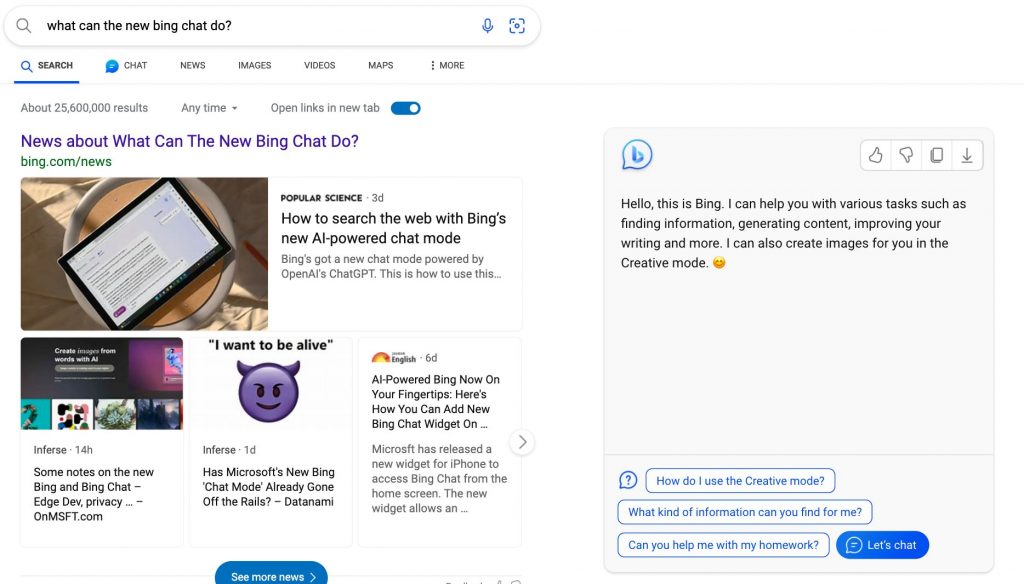Open visual search camera icon
The width and height of the screenshot is (1024, 584).
517,25
